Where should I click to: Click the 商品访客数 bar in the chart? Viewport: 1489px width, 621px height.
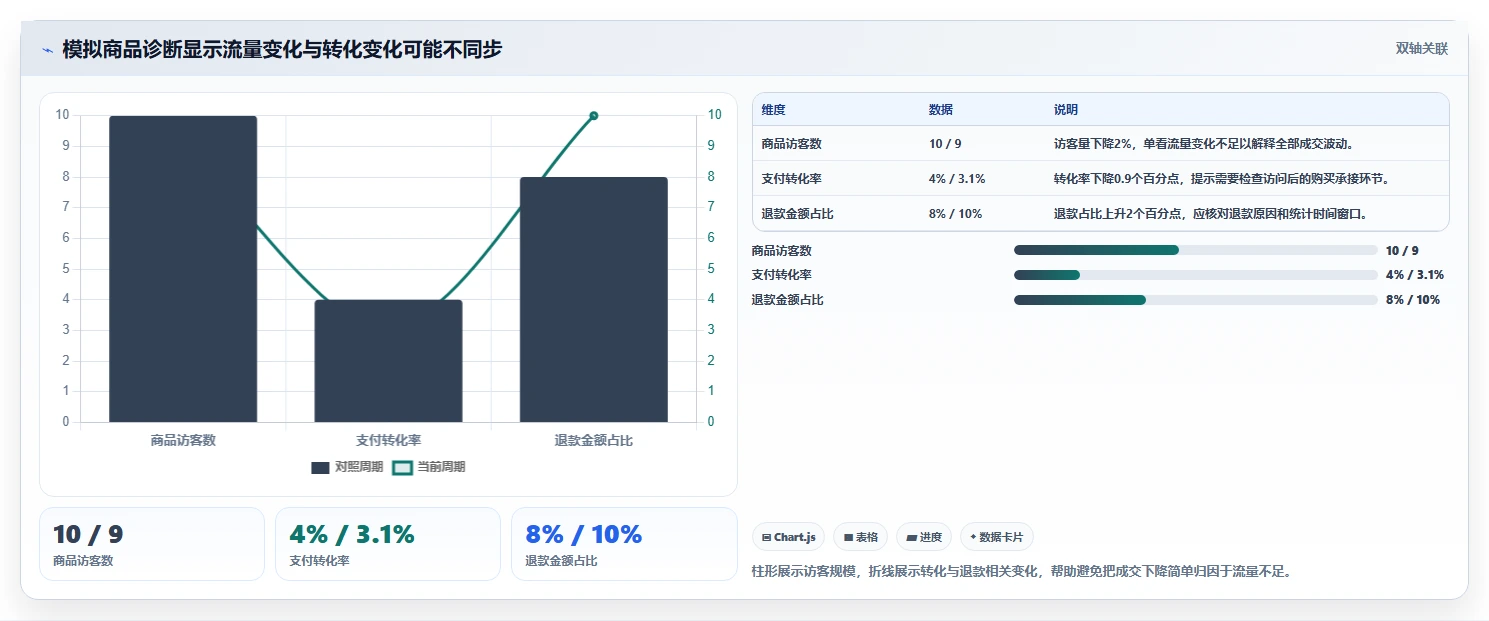tap(183, 269)
